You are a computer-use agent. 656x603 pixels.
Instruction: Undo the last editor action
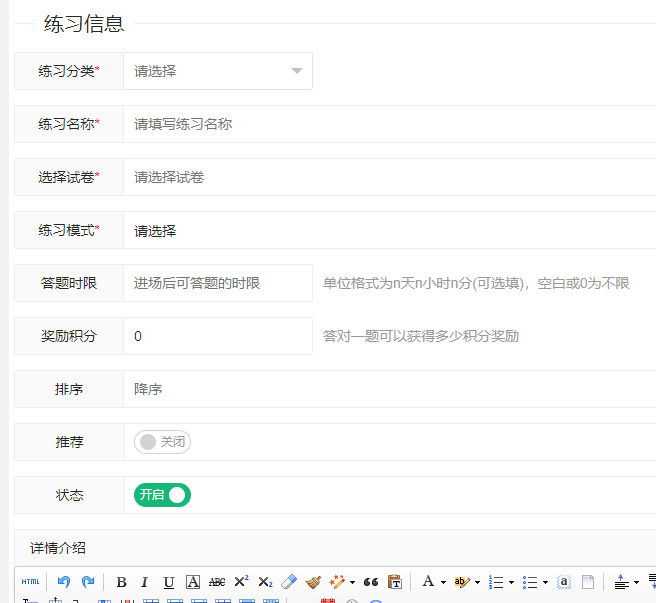point(64,582)
